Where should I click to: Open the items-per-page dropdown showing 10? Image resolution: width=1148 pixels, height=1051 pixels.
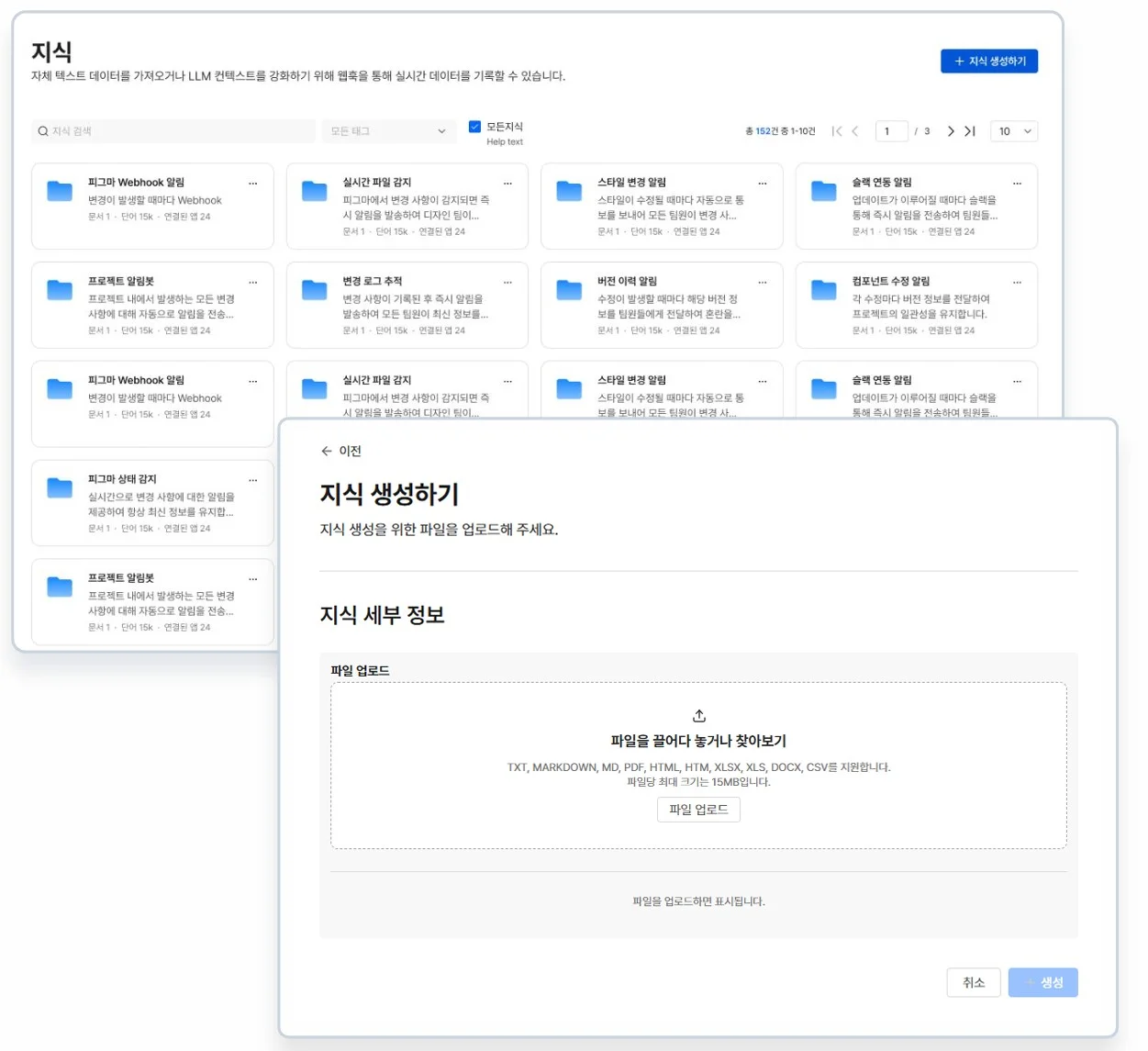1014,131
